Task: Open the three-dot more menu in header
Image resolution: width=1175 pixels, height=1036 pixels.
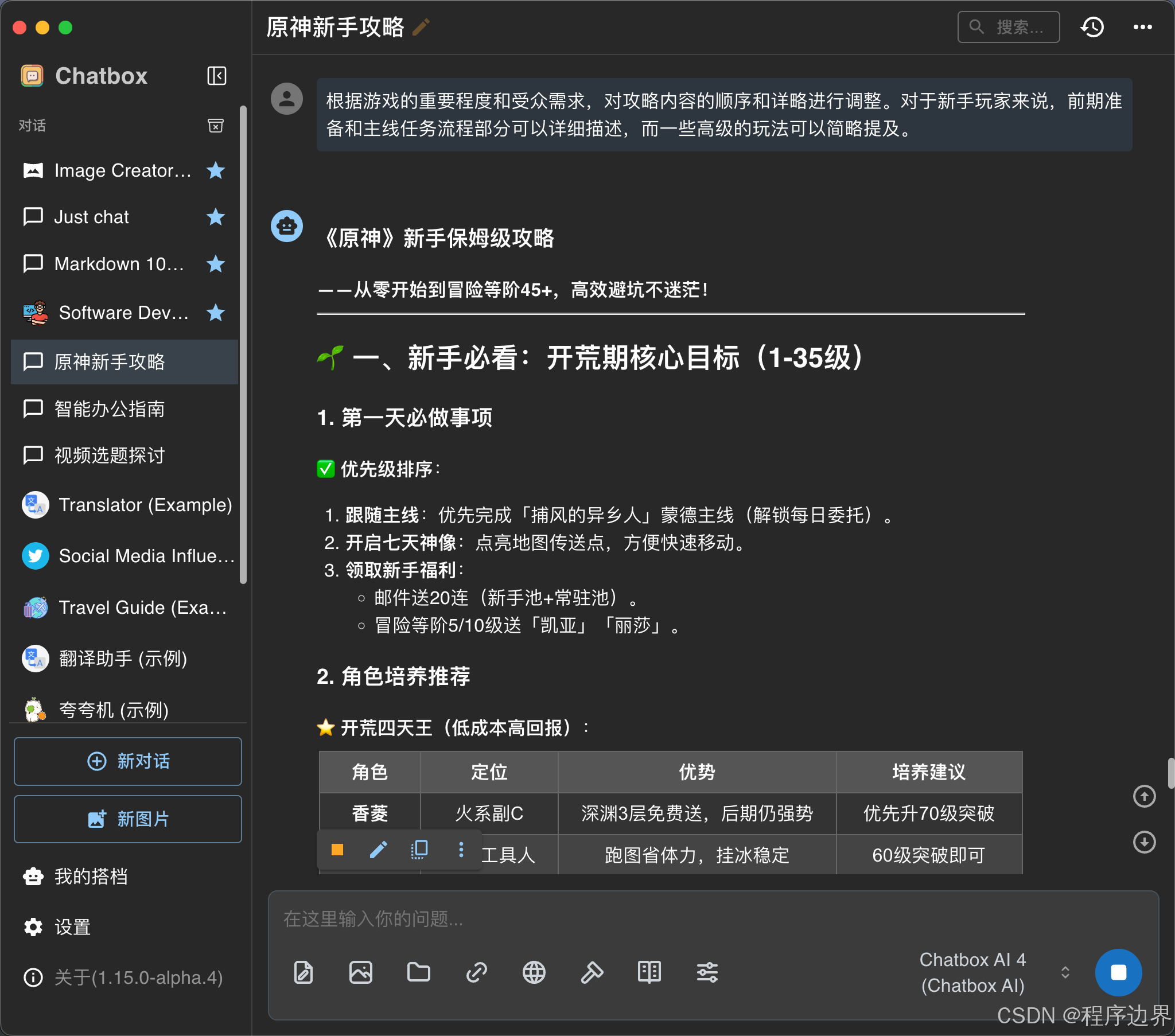Action: [1142, 27]
